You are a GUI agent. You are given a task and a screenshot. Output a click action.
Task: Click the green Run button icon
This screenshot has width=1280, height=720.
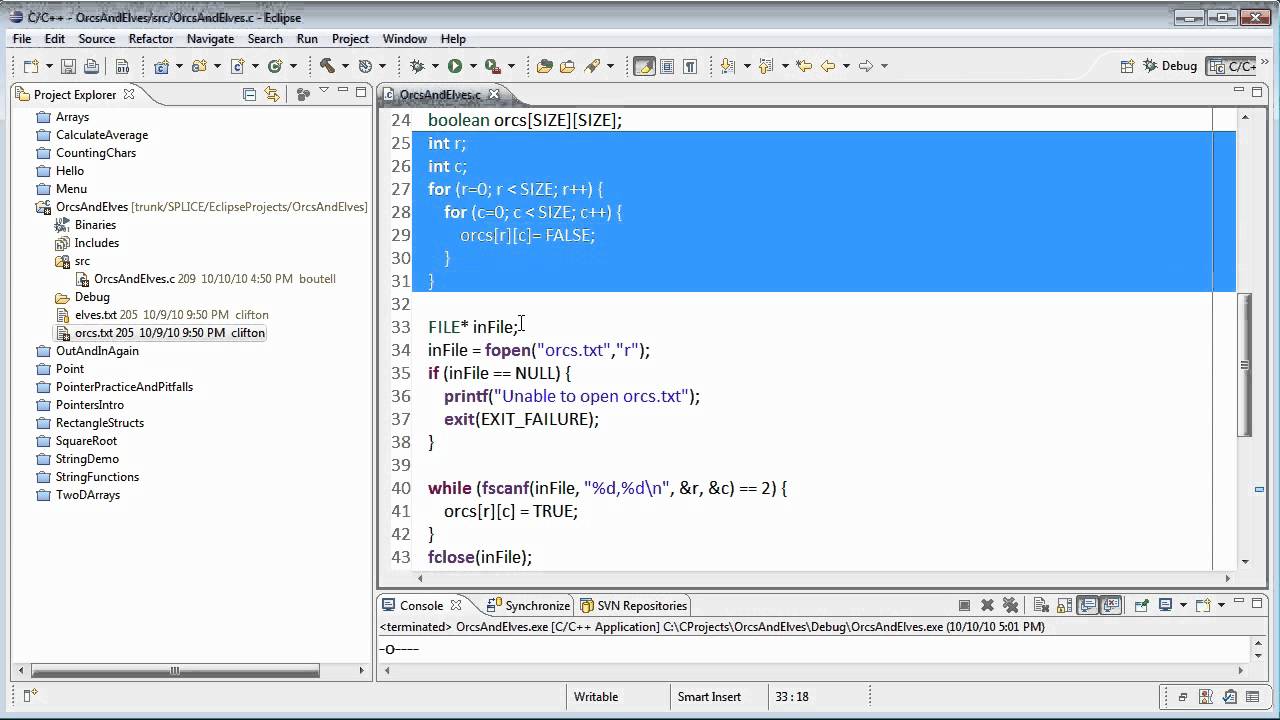click(455, 66)
